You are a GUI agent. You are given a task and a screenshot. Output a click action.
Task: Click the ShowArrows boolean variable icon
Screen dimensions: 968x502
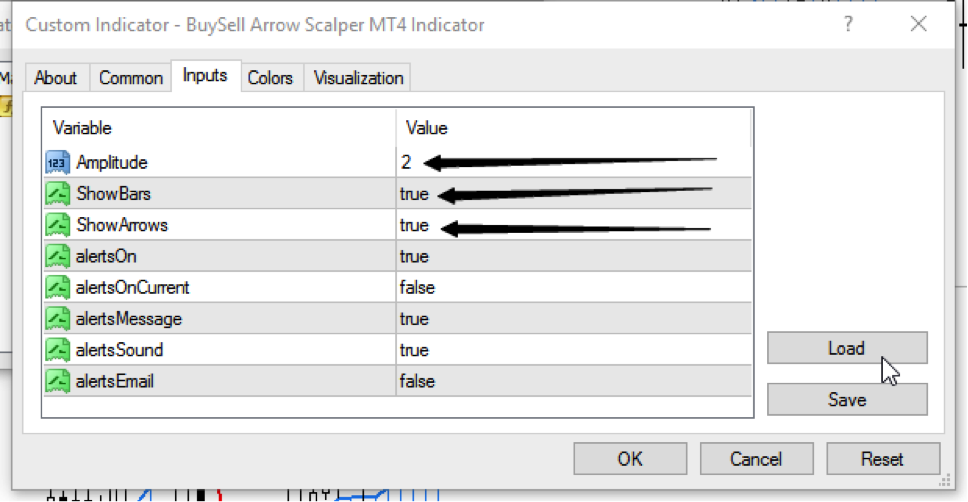(57, 225)
